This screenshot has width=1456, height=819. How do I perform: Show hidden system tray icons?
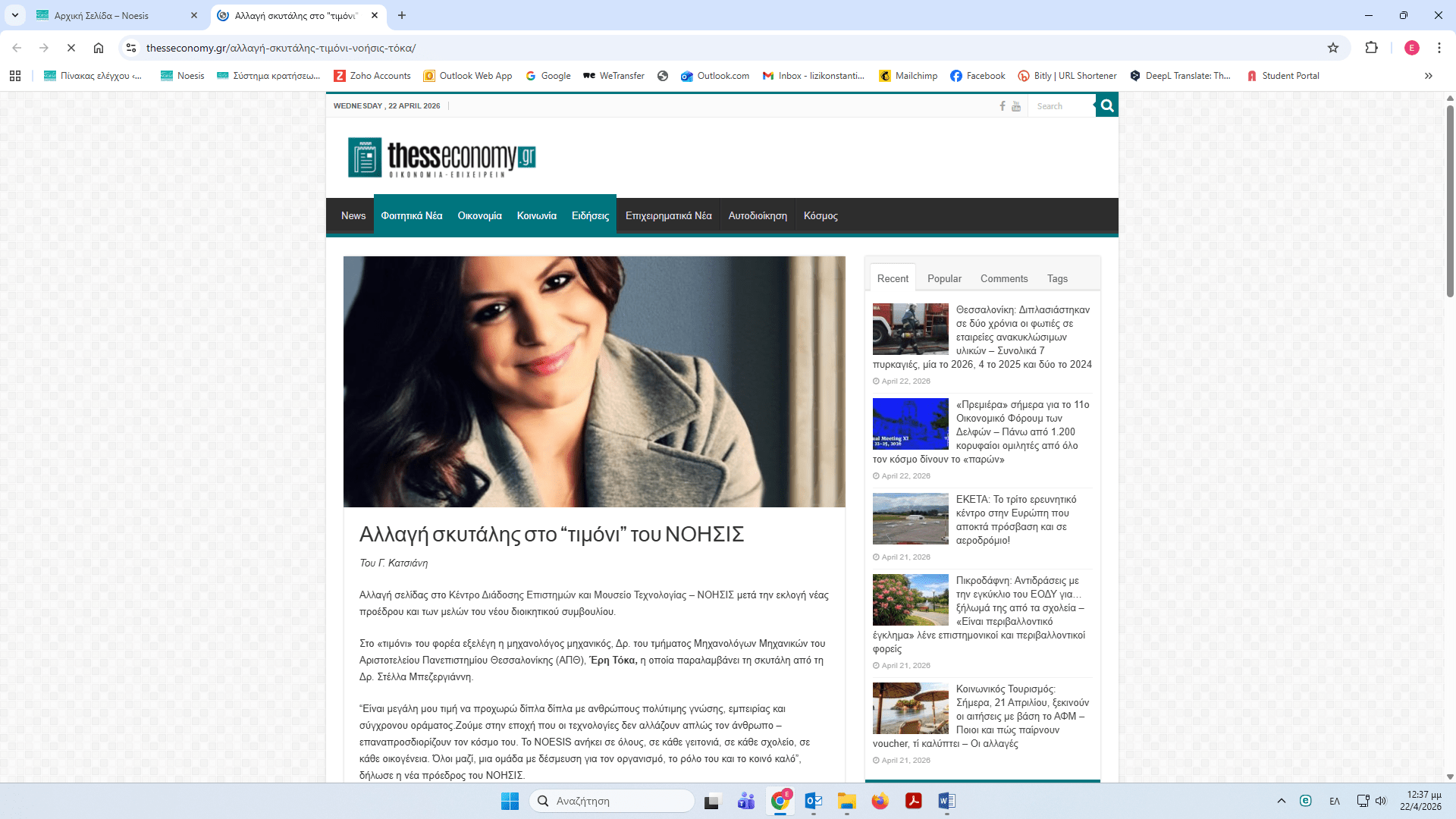[1282, 801]
